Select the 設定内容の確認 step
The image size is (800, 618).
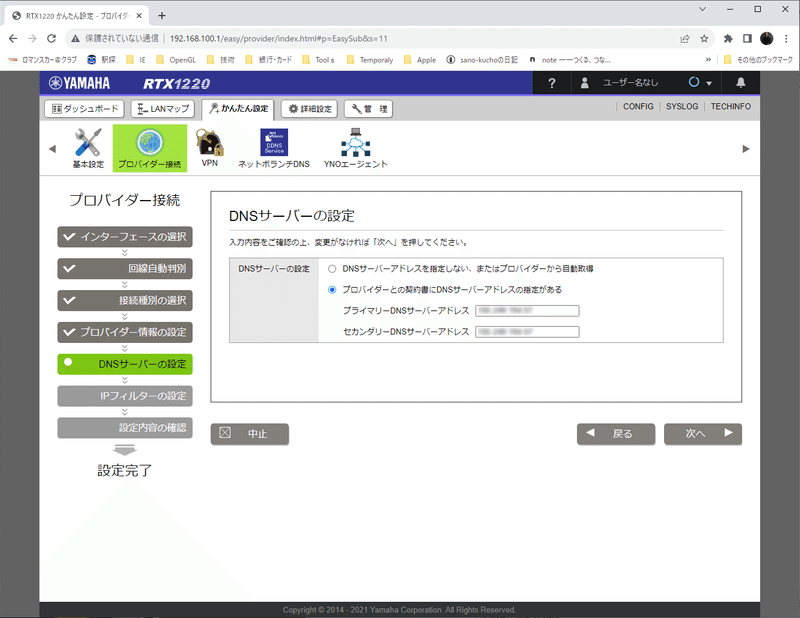point(125,428)
